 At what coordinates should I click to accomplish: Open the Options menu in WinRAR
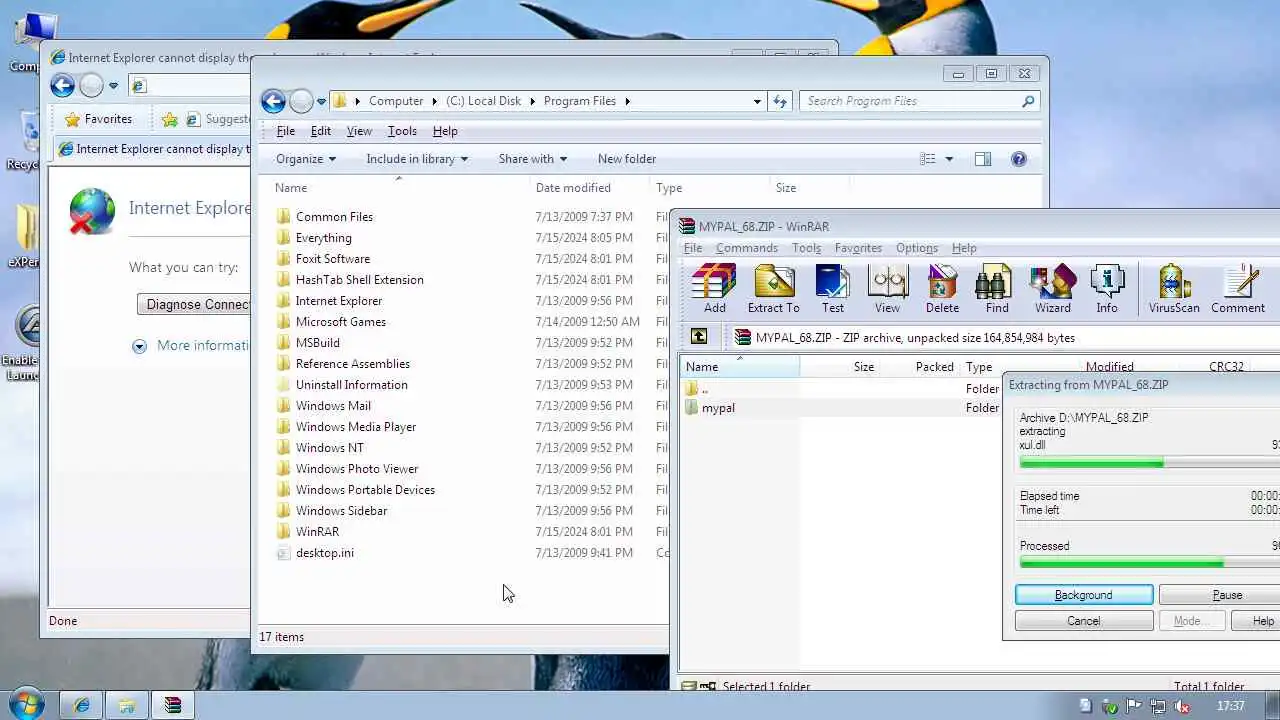pos(917,248)
